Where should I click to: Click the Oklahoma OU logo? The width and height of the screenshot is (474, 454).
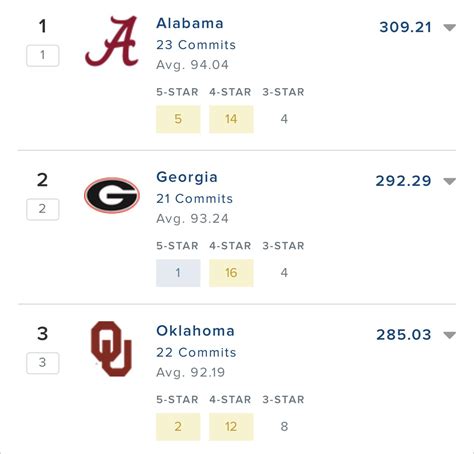click(111, 349)
